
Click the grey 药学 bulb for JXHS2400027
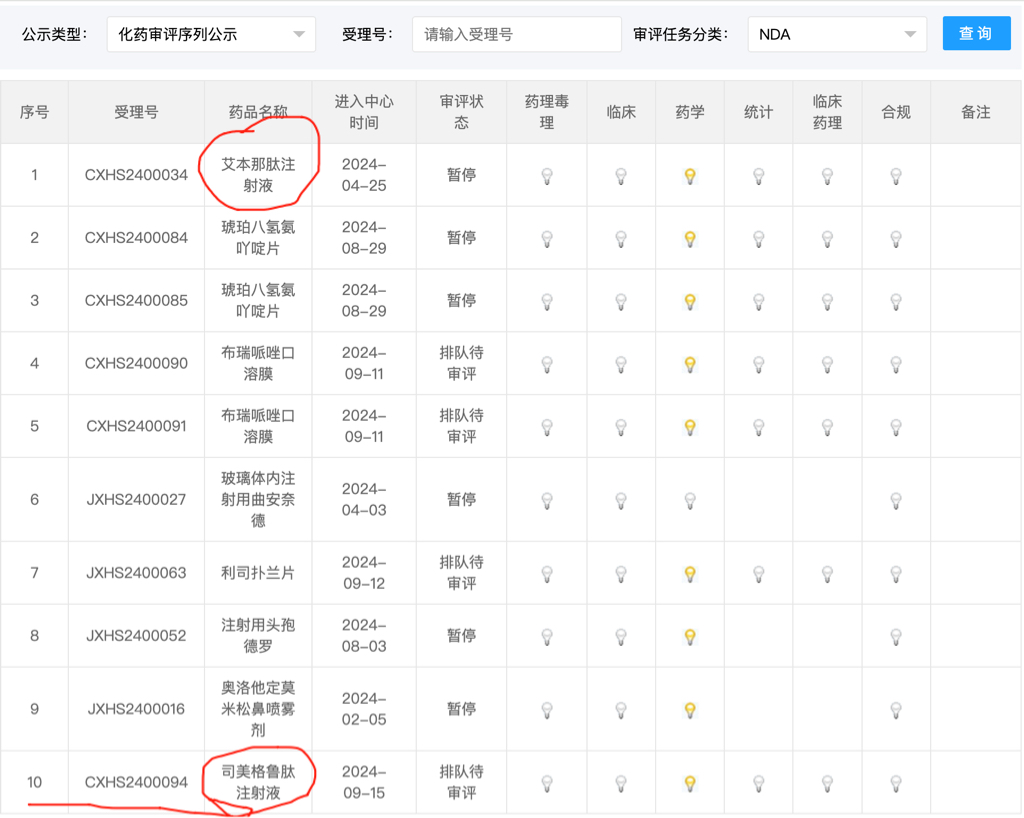point(690,501)
